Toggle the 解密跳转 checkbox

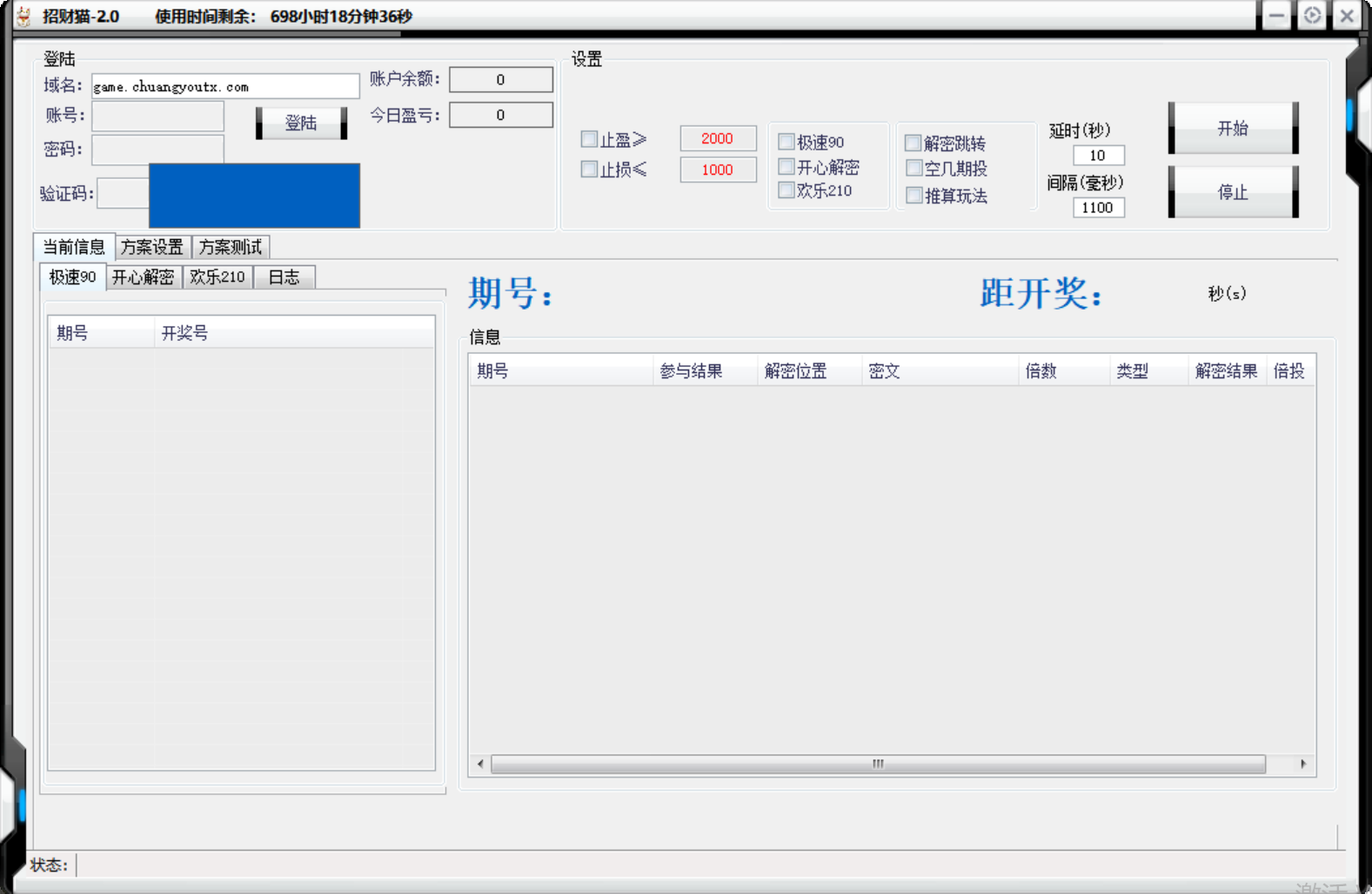point(914,143)
